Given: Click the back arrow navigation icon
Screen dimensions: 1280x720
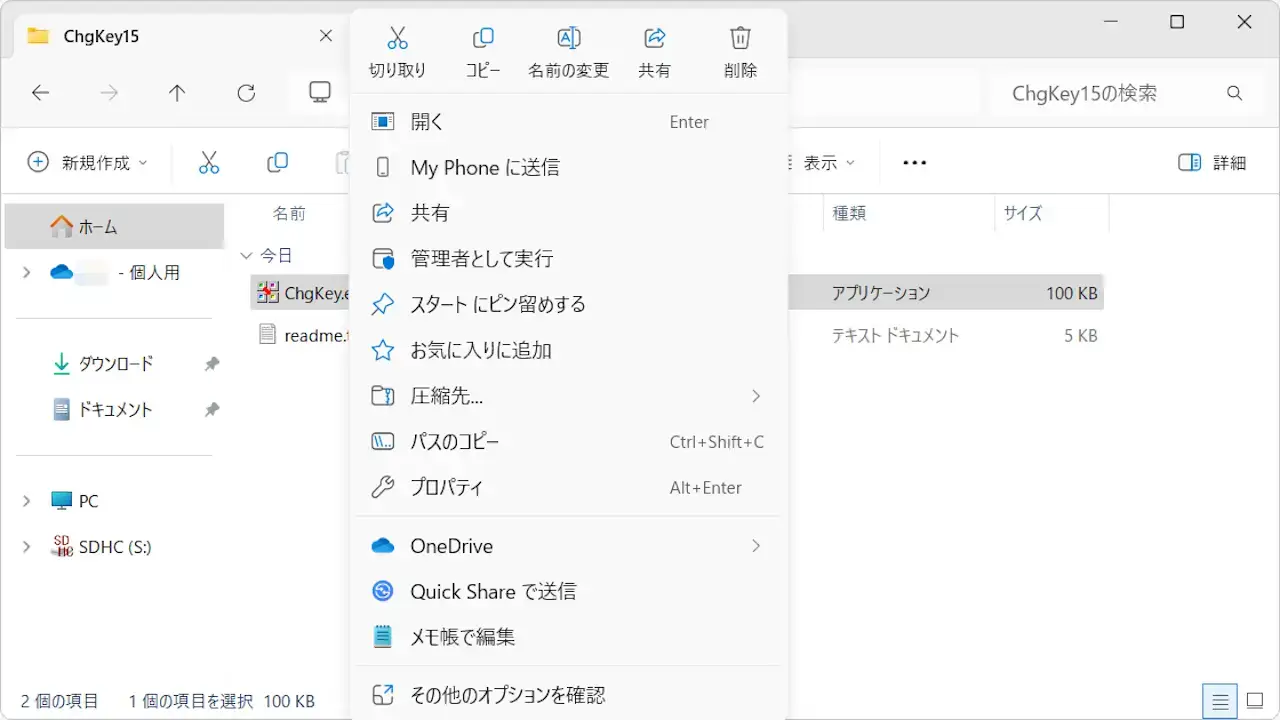Looking at the screenshot, I should [x=40, y=93].
